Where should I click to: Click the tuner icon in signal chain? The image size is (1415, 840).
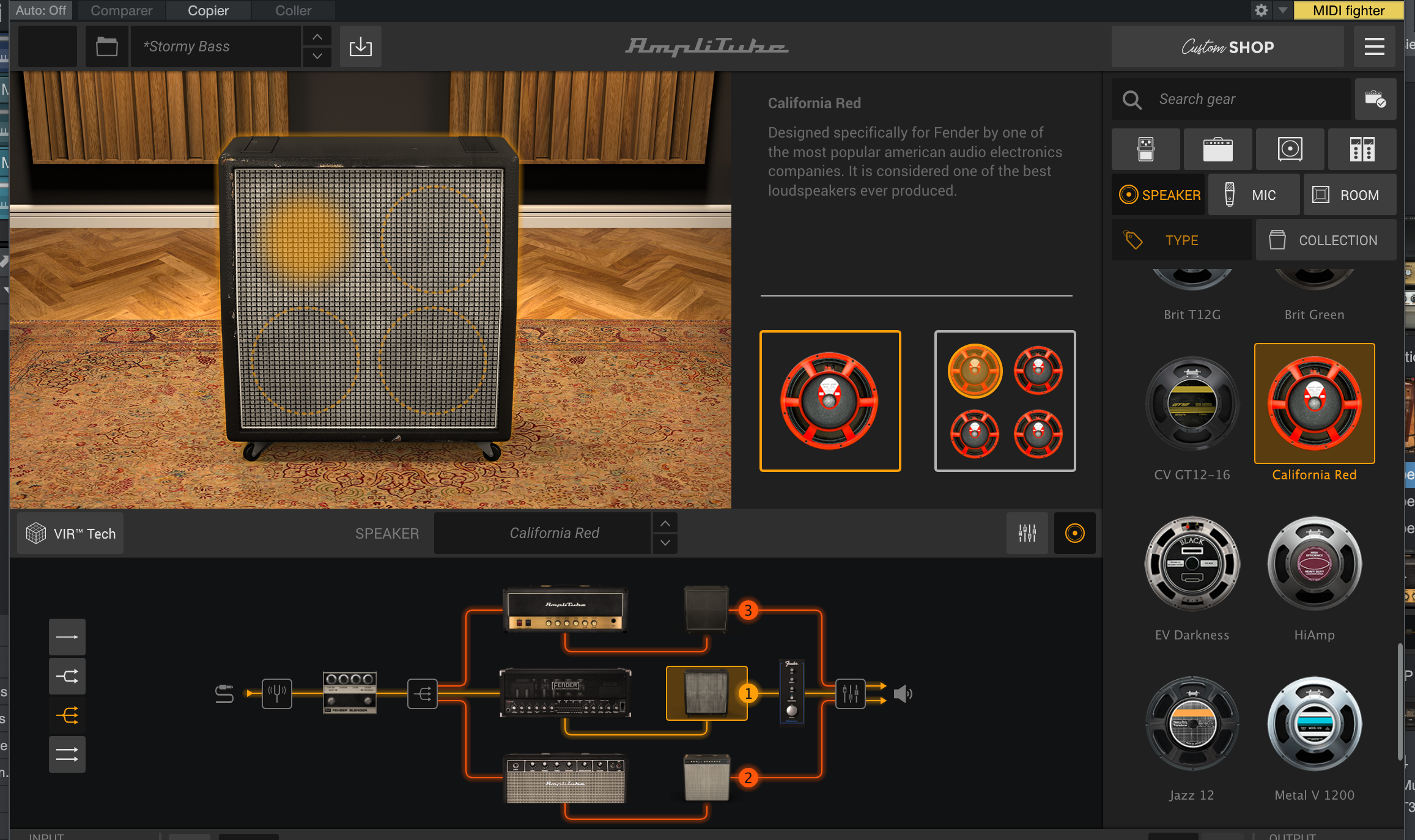coord(277,693)
